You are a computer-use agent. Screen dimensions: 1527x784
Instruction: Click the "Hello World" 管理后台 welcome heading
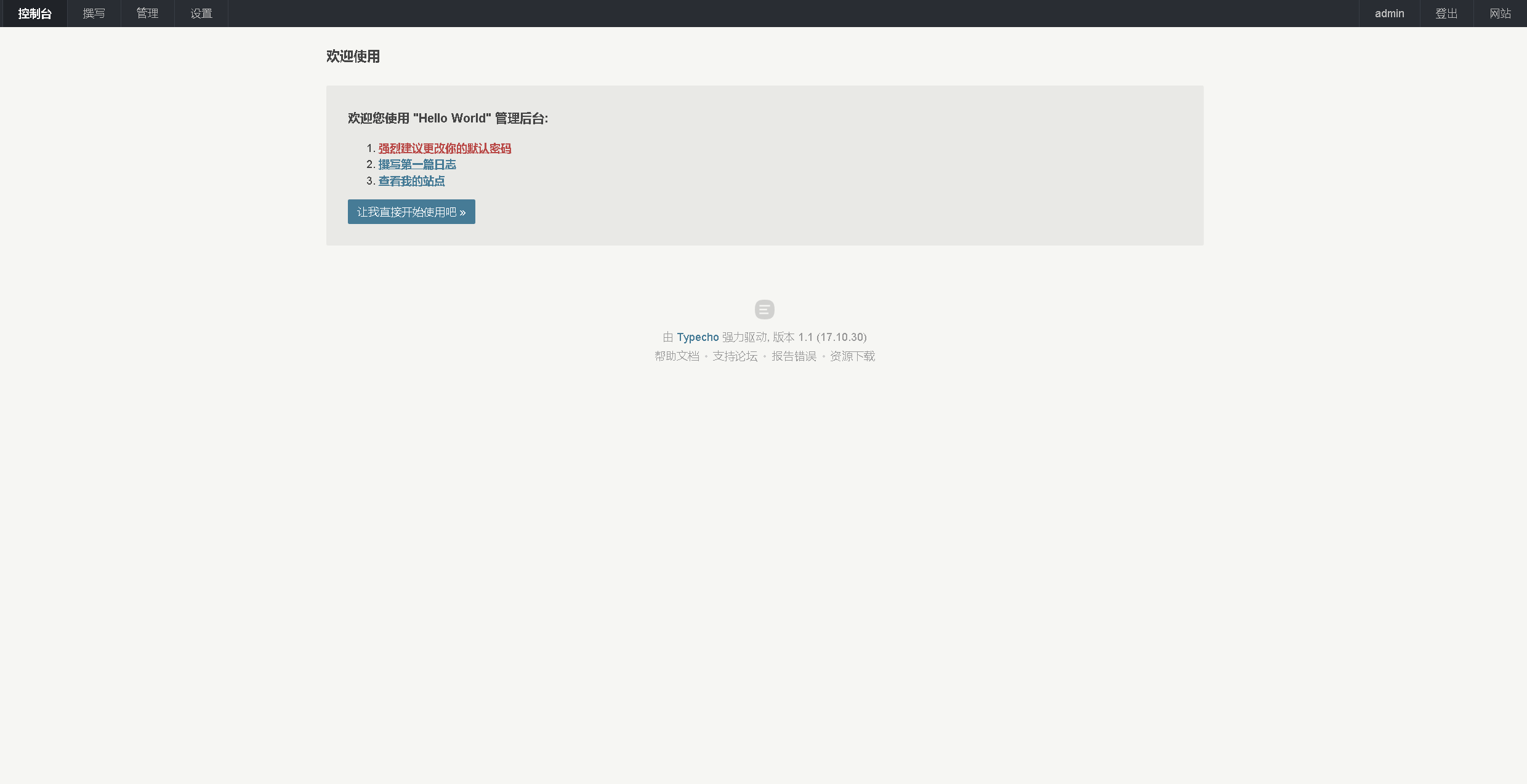coord(448,118)
